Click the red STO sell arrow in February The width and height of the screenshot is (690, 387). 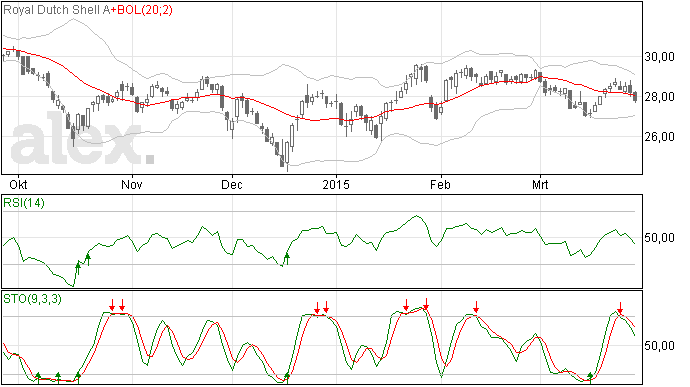(x=476, y=307)
